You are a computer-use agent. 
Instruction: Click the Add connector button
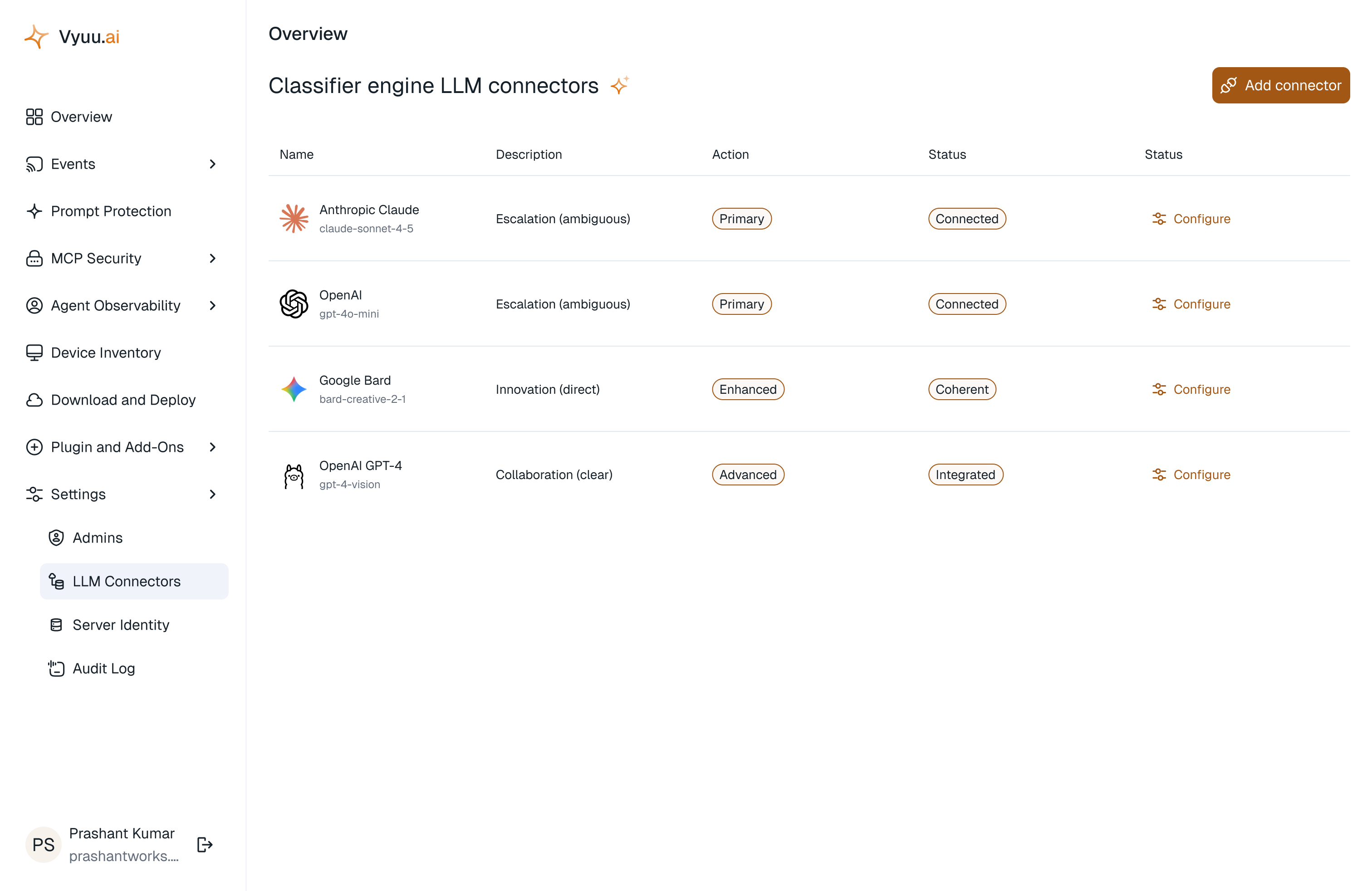click(x=1281, y=85)
